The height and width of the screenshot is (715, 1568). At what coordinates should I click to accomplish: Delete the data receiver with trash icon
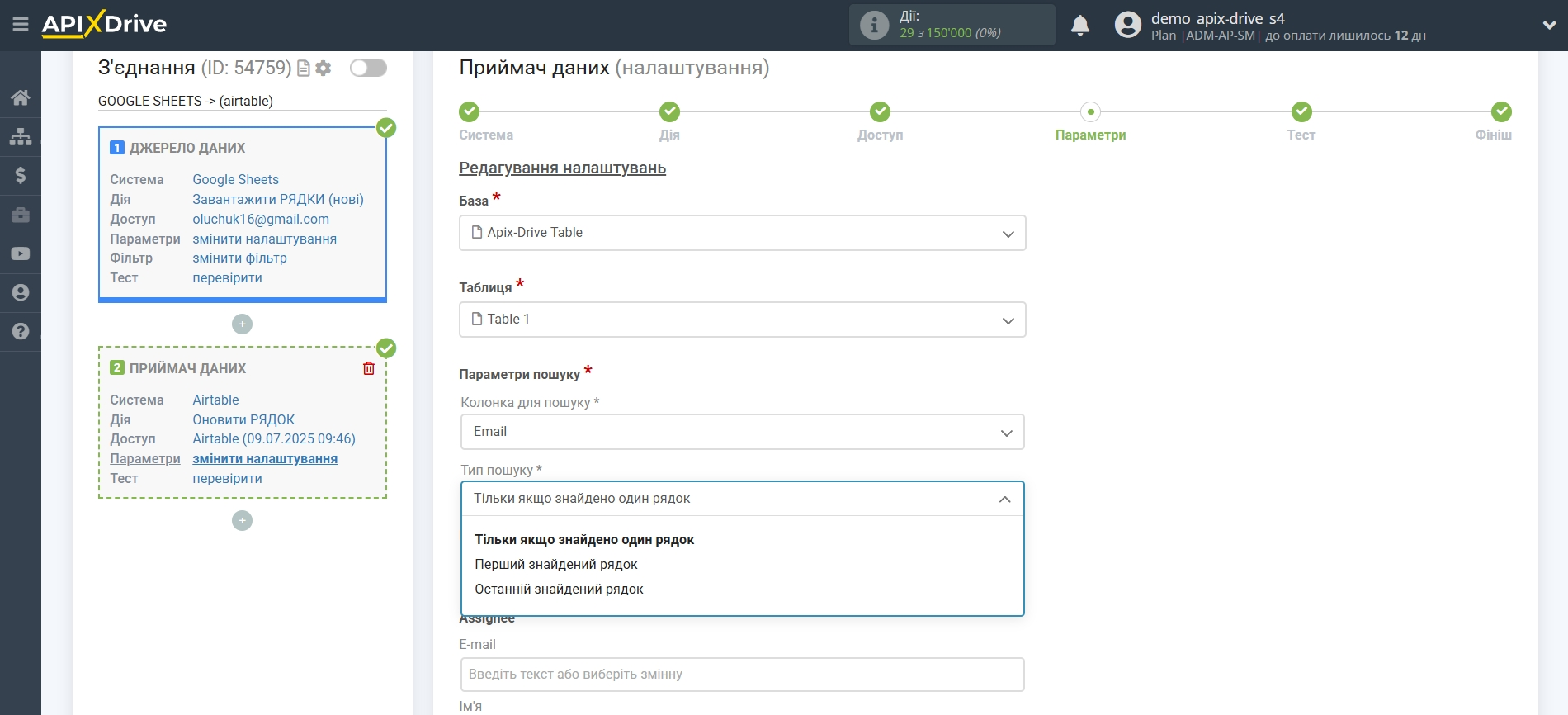coord(369,368)
